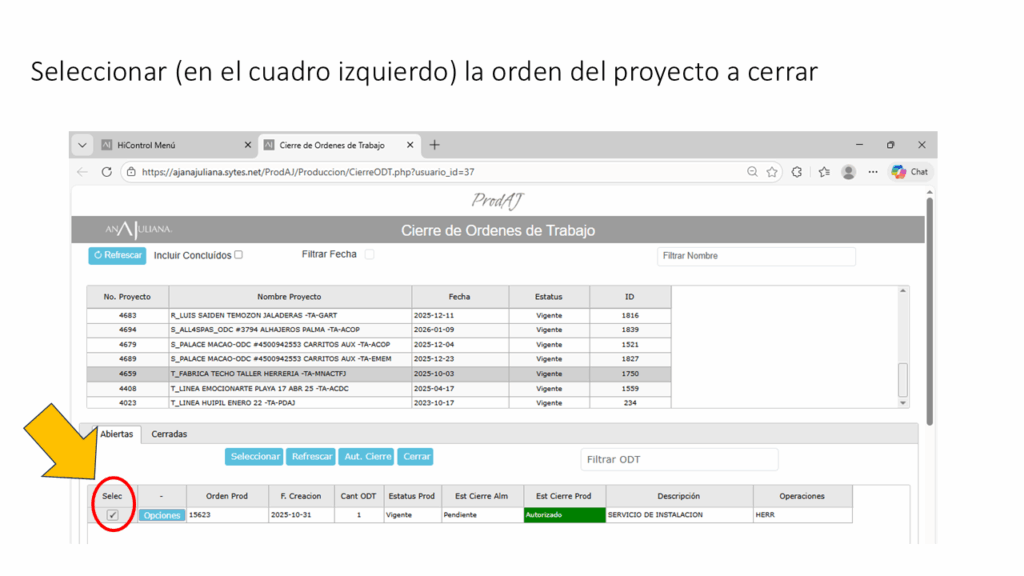The height and width of the screenshot is (576, 1024).
Task: Open a new browser tab with plus
Action: (434, 145)
